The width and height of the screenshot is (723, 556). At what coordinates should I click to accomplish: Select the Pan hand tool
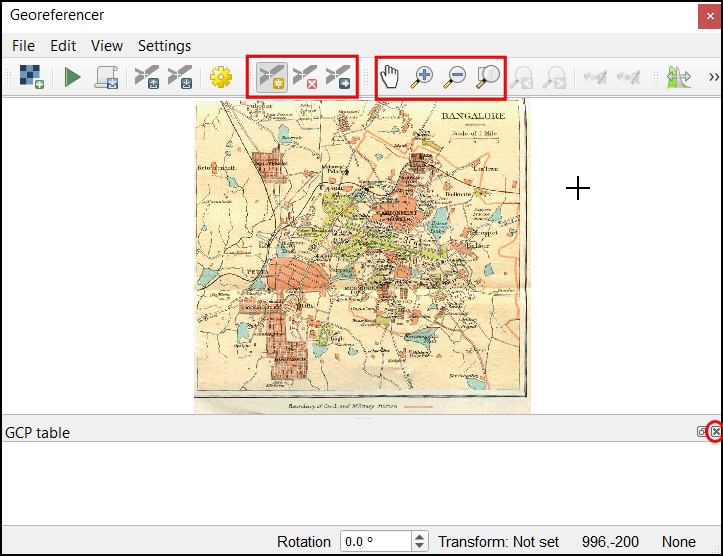pos(390,77)
